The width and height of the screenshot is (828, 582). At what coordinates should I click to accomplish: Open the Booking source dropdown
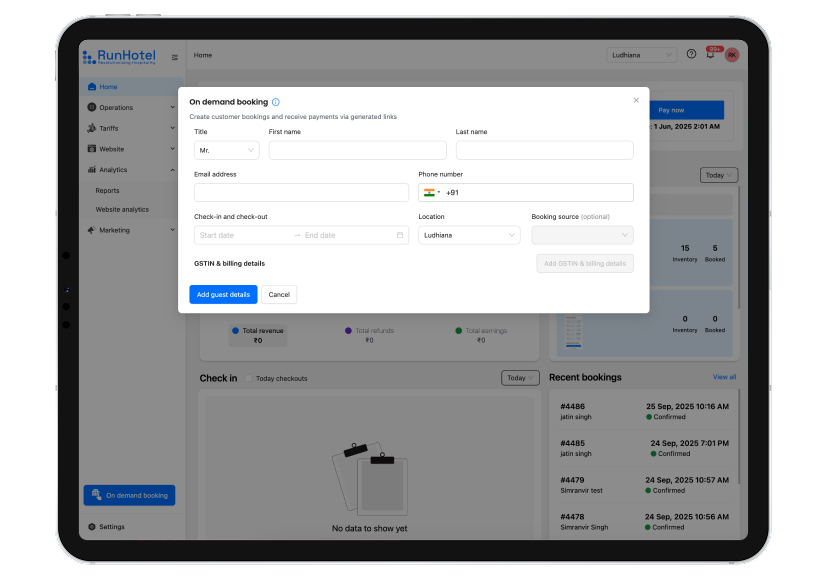pos(582,235)
